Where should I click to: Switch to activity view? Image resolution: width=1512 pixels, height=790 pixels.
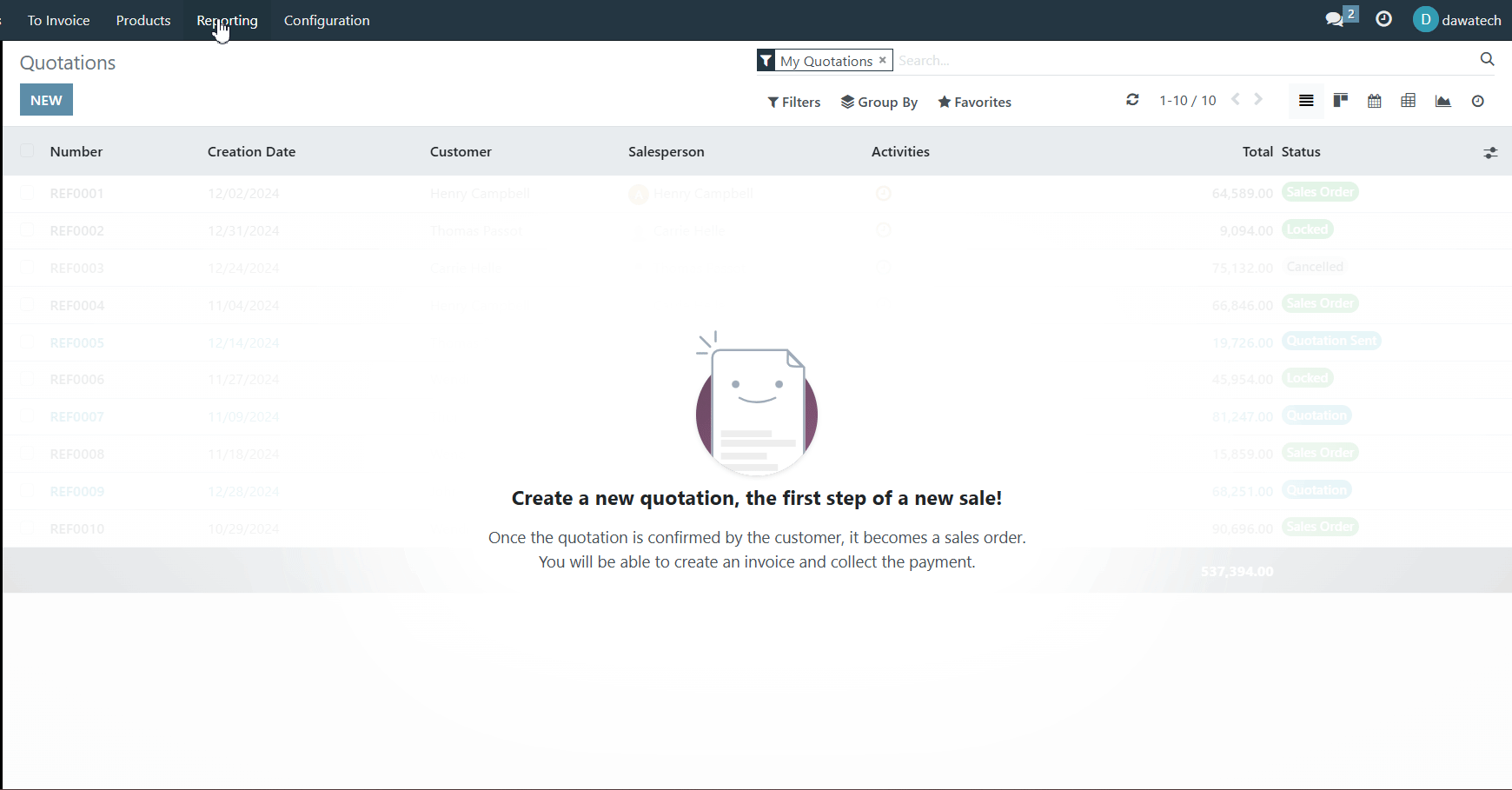(x=1477, y=101)
